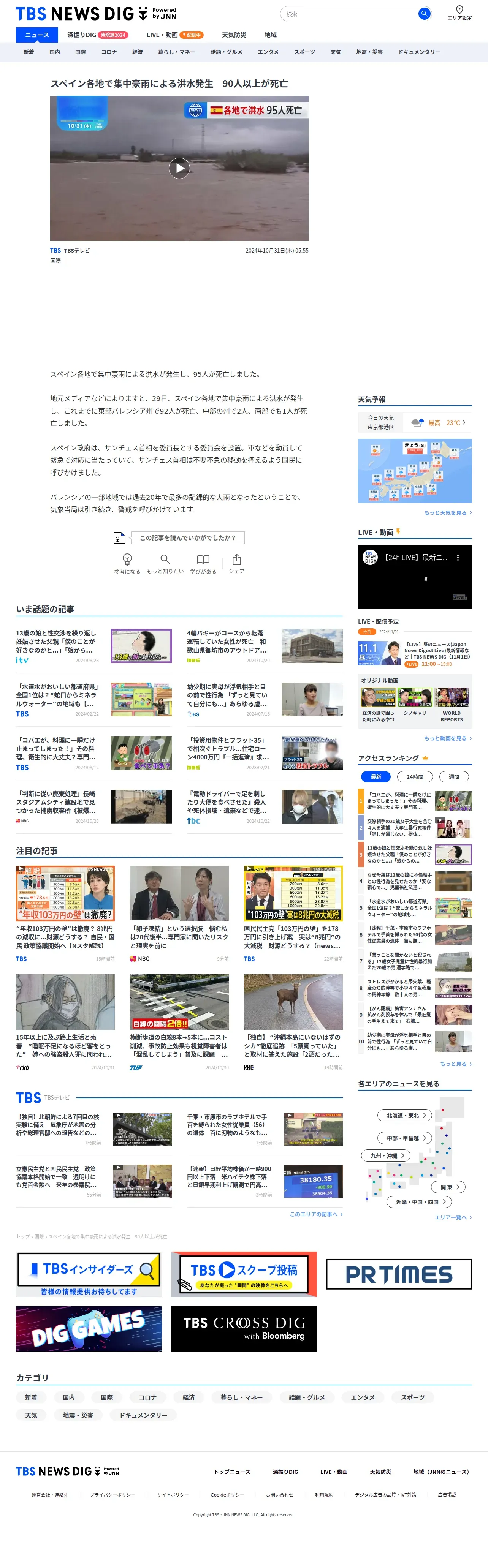Select the 最新 ranking toggle
This screenshot has width=488, height=1568.
pos(376,776)
